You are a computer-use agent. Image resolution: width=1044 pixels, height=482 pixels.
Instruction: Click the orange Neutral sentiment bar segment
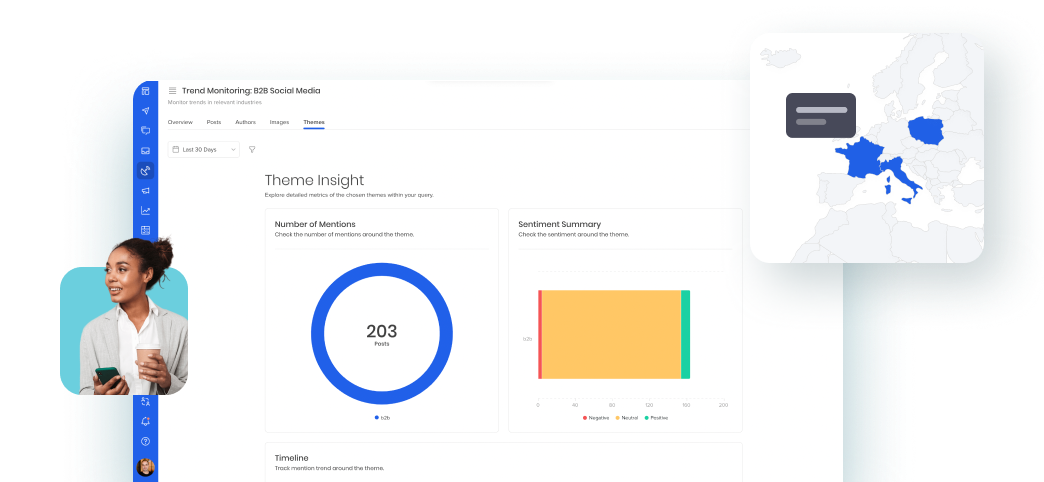pos(611,334)
